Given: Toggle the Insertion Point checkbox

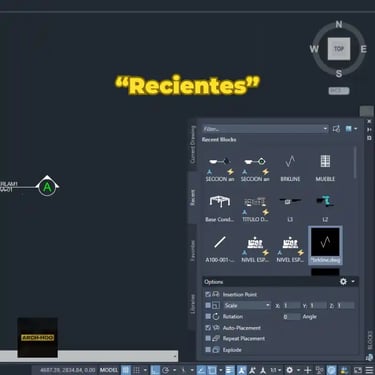Looking at the screenshot, I should pyautogui.click(x=208, y=294).
